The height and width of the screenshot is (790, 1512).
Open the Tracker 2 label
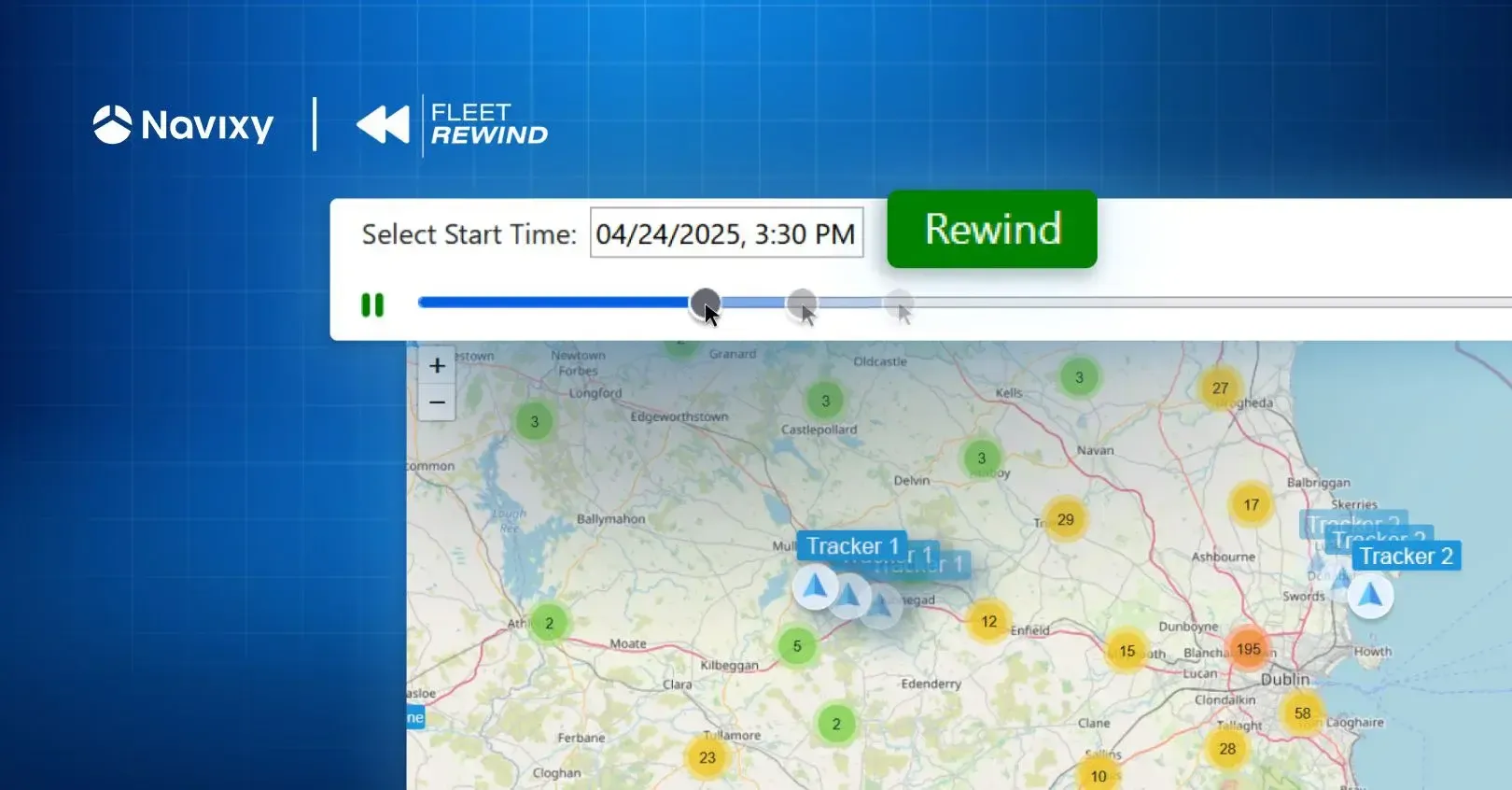pyautogui.click(x=1406, y=557)
